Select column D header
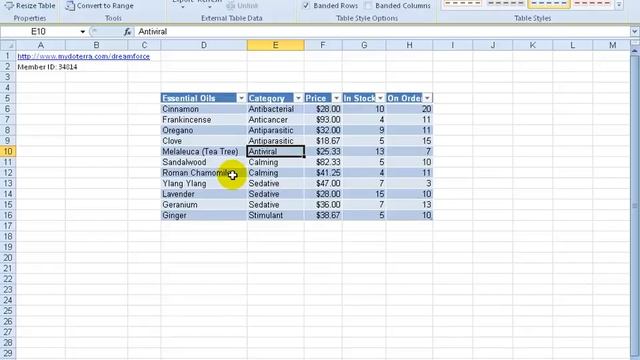This screenshot has width=640, height=360. [204, 45]
